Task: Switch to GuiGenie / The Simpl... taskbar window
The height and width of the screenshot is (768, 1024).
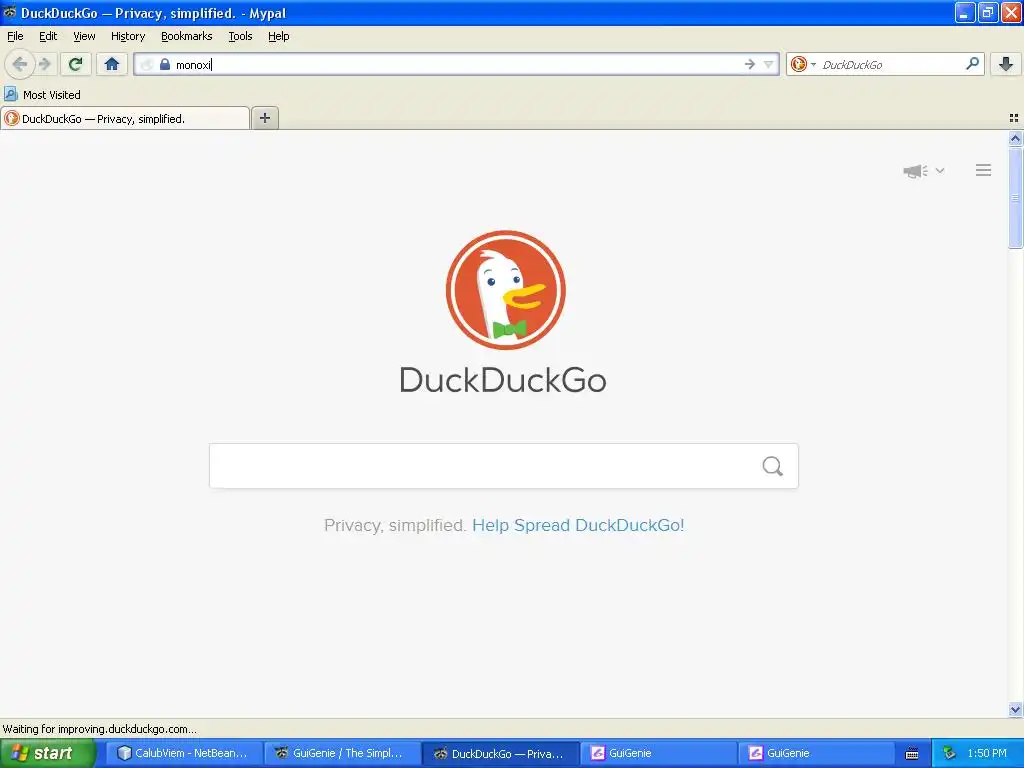Action: (x=342, y=753)
